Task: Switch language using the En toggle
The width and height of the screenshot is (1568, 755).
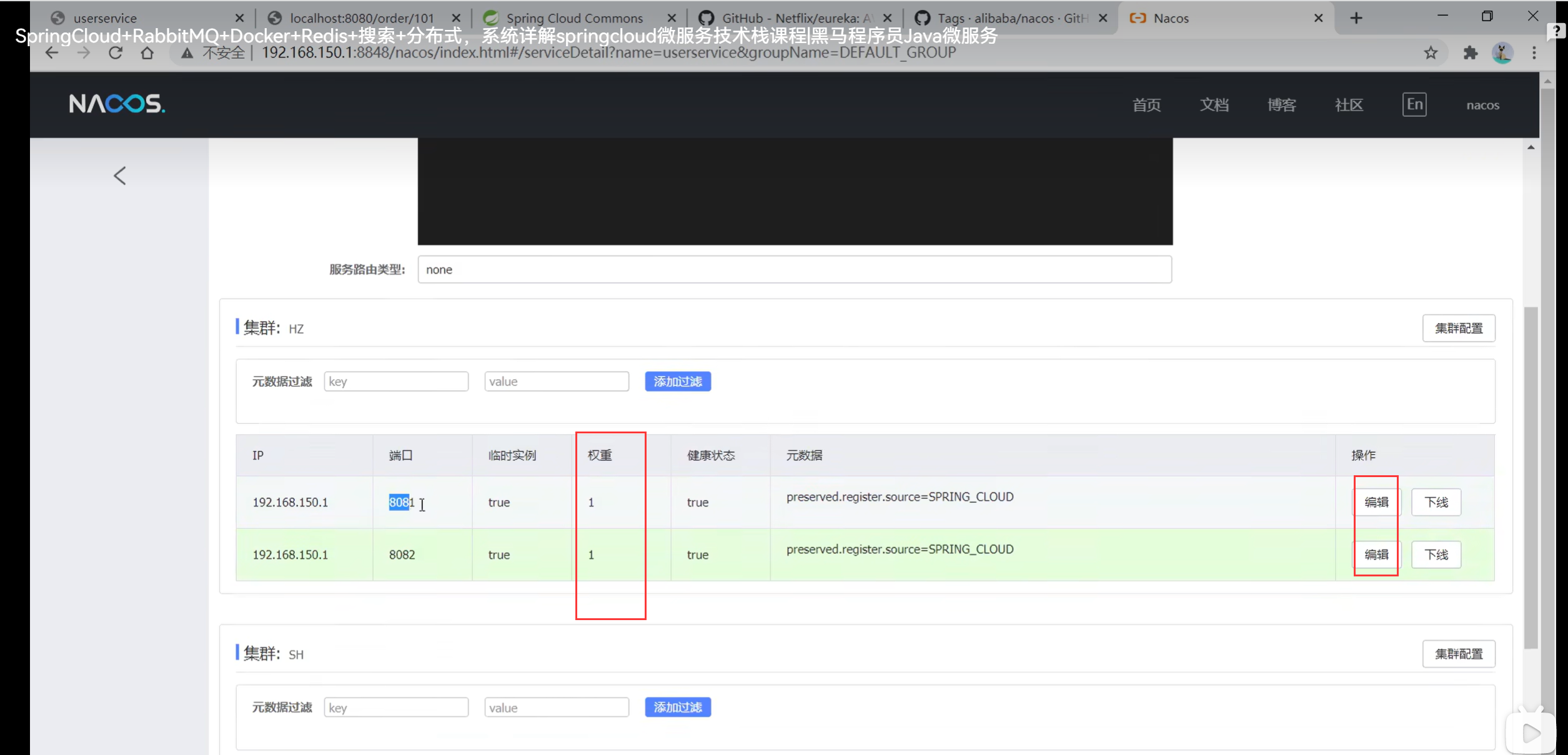Action: coord(1414,104)
